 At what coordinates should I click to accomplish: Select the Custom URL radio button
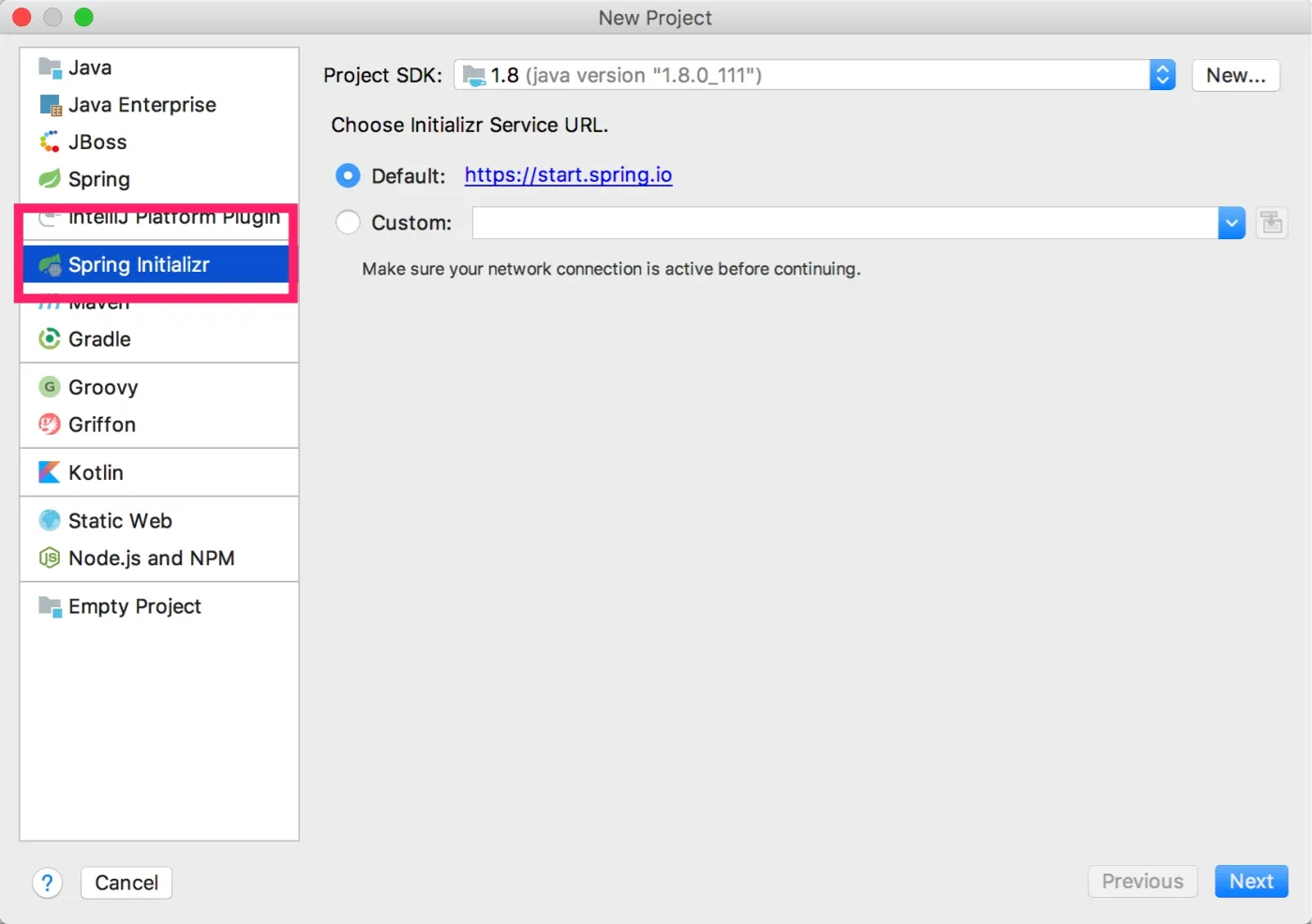tap(348, 222)
